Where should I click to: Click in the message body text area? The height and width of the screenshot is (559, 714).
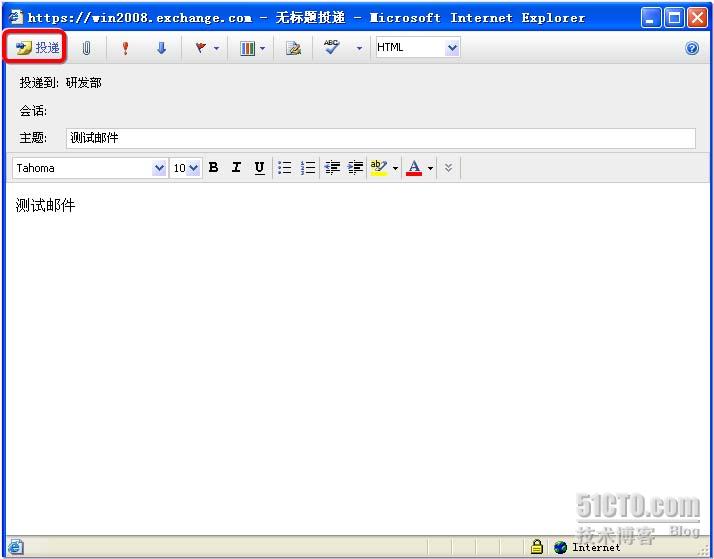pyautogui.click(x=357, y=358)
